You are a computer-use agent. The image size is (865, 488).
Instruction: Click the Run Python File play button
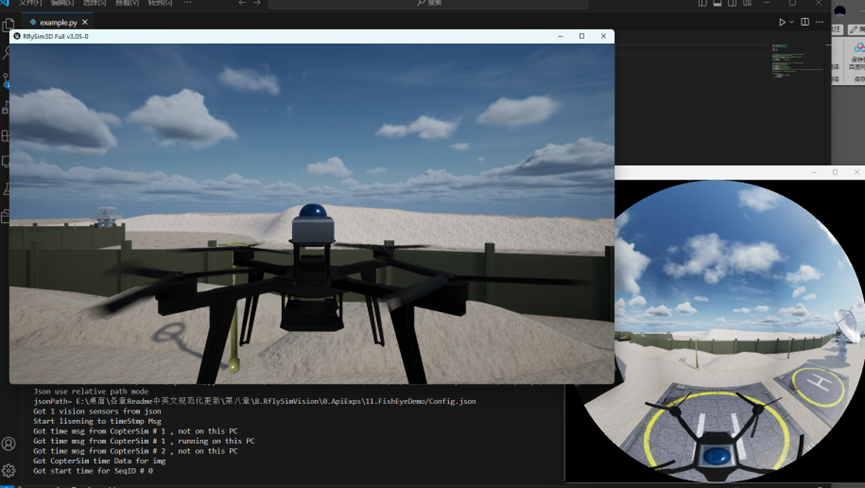point(782,22)
